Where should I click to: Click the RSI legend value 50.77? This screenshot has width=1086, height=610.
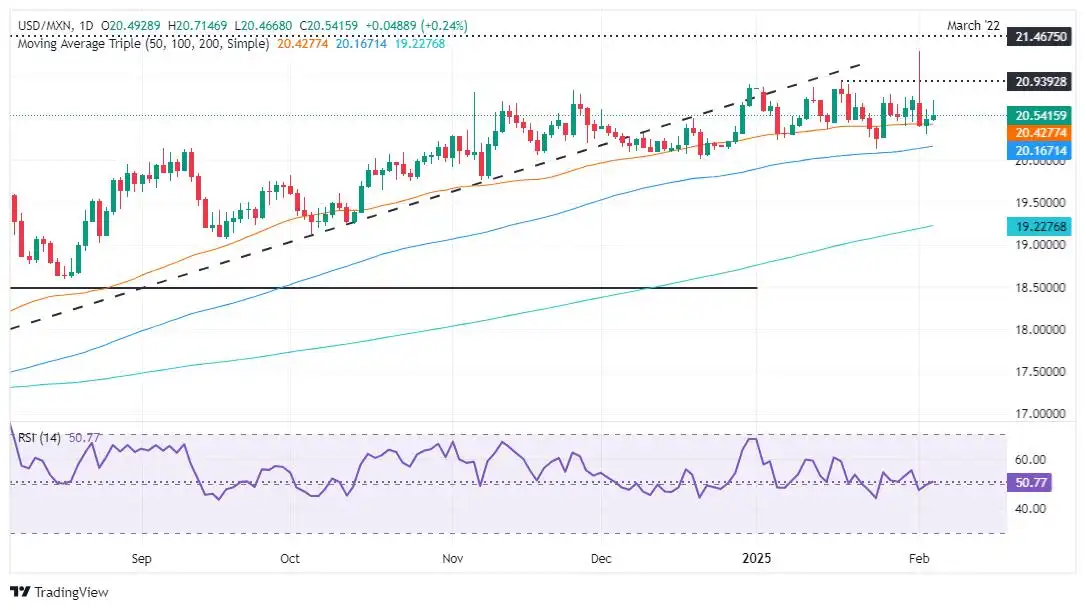(x=84, y=438)
